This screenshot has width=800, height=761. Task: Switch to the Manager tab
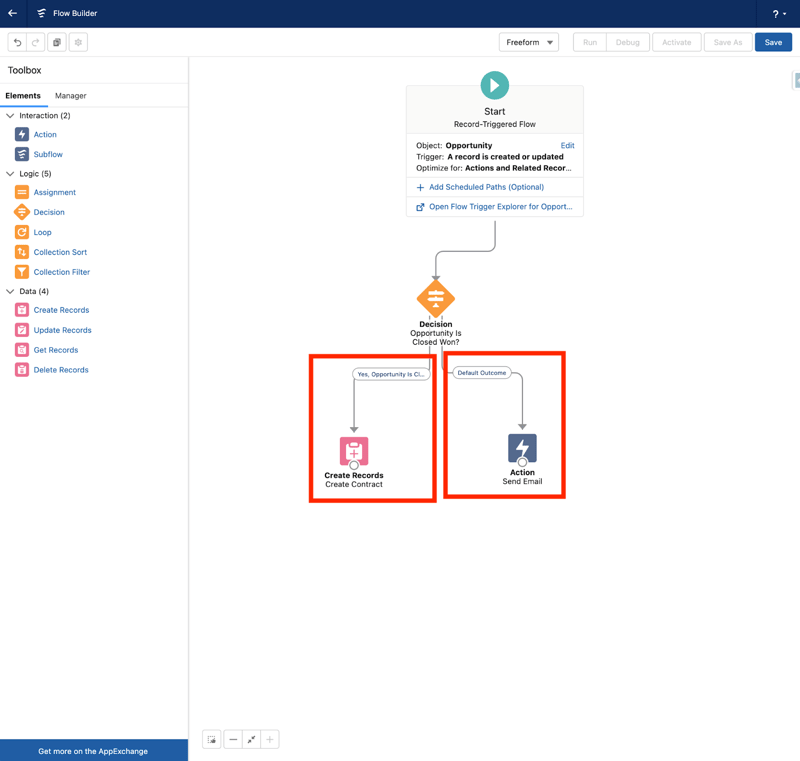tap(70, 95)
